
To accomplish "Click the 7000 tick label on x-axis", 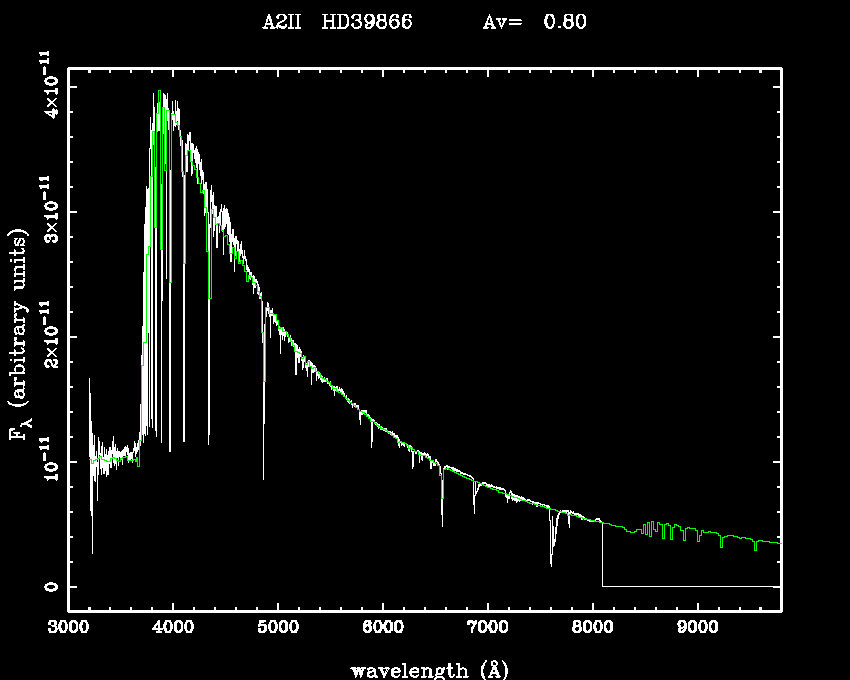I will [487, 629].
